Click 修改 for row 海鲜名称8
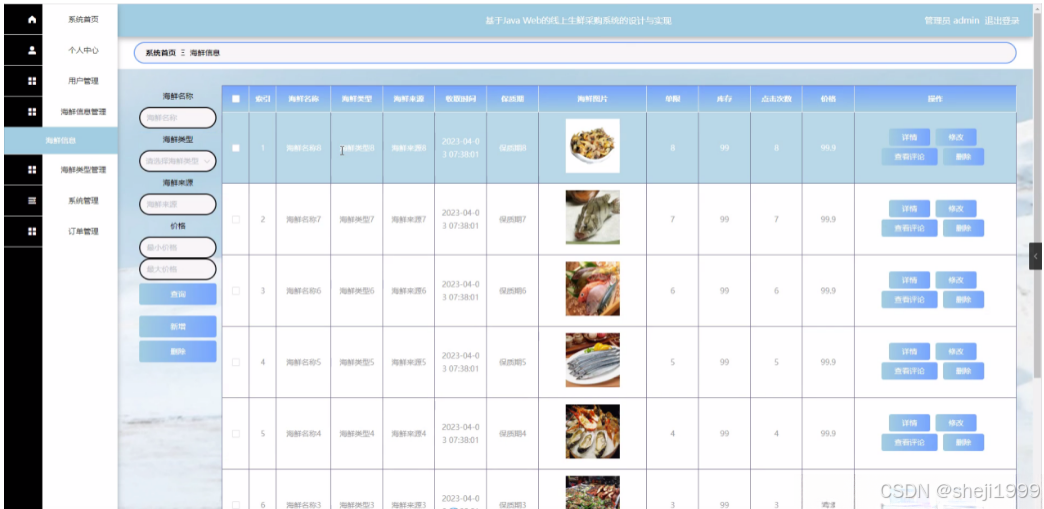Viewport: 1044px width, 509px height. 955,137
